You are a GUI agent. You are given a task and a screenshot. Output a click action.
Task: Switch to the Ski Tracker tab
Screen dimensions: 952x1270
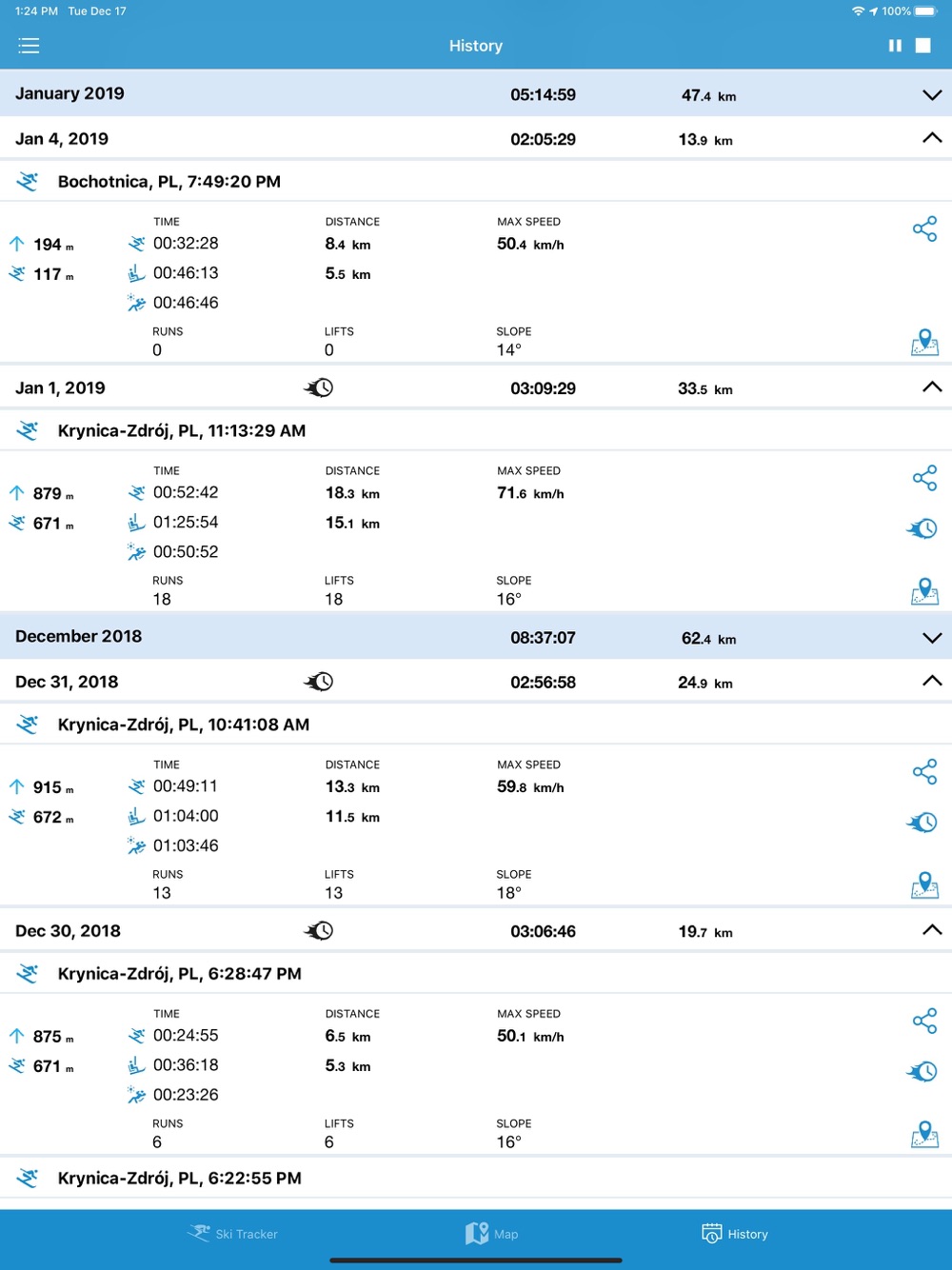pos(233,1234)
